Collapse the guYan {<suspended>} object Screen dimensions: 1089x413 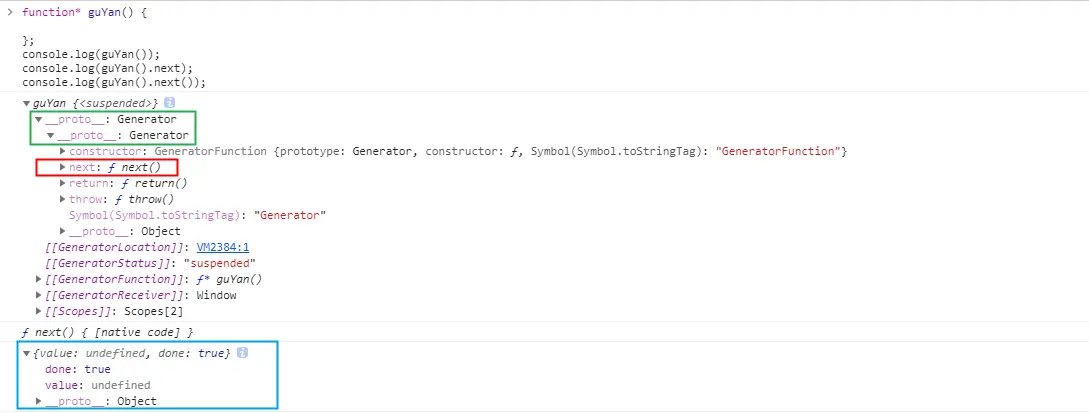coord(26,103)
